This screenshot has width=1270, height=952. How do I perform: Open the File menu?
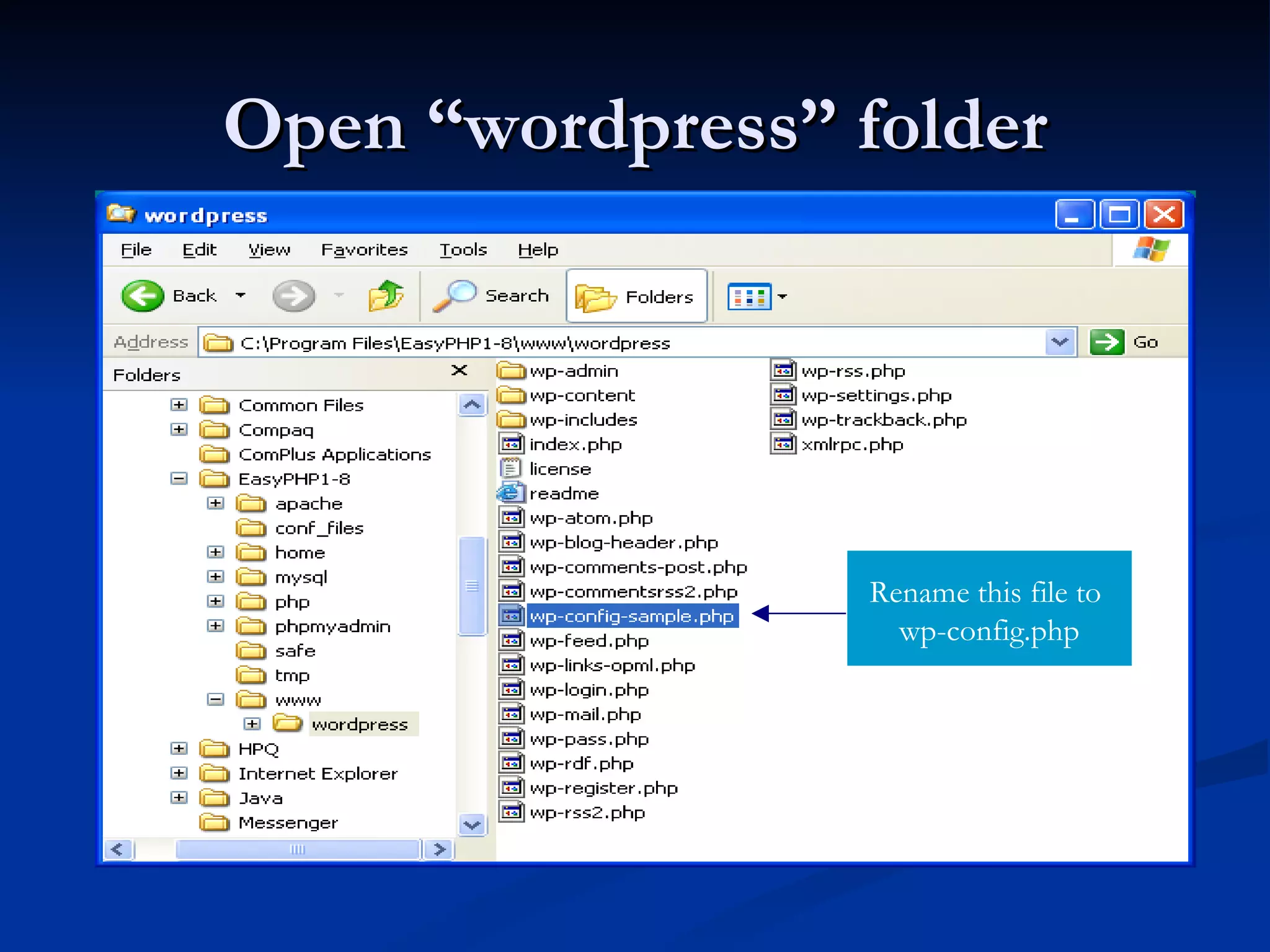coord(136,250)
